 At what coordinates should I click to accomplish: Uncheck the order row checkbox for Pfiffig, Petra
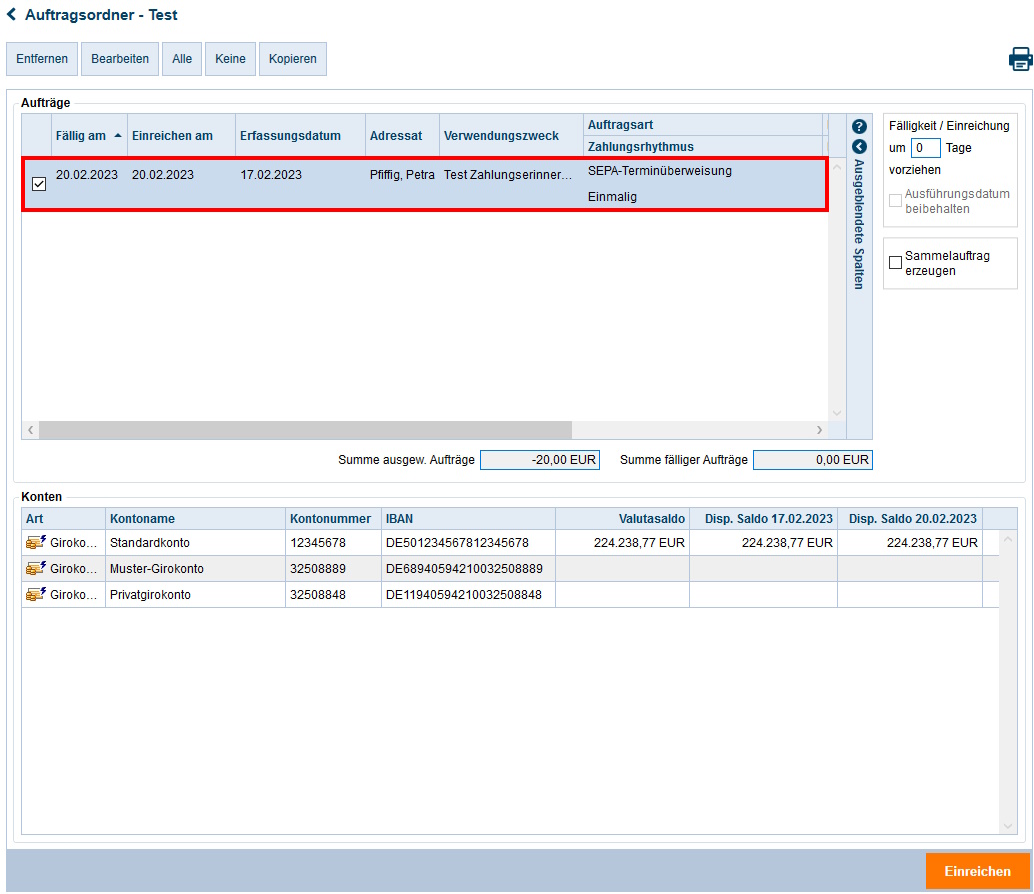tap(39, 184)
